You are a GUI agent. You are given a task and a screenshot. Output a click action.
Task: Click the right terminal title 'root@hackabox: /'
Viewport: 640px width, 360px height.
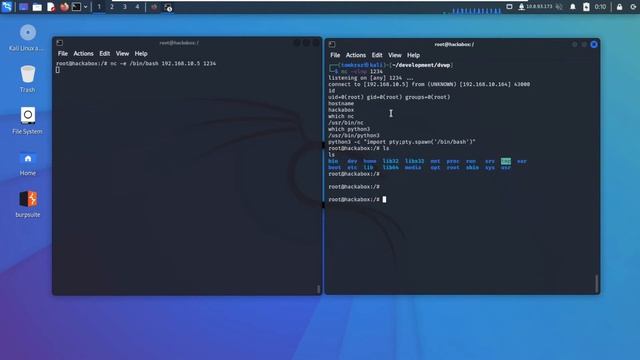(454, 44)
